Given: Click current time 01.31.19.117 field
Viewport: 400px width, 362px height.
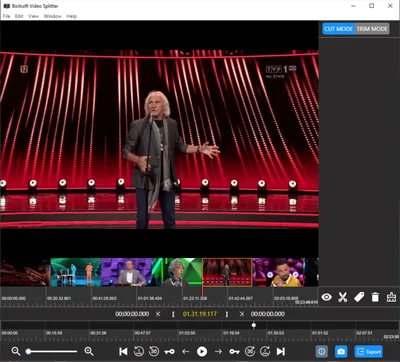Looking at the screenshot, I should (x=200, y=314).
